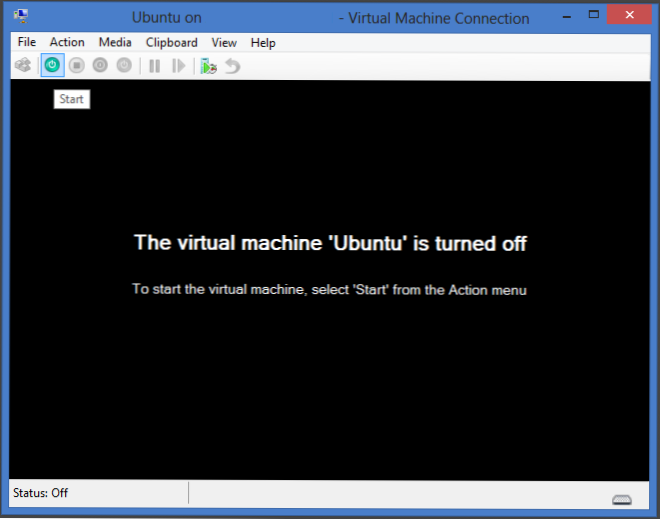Open the File menu

27,42
